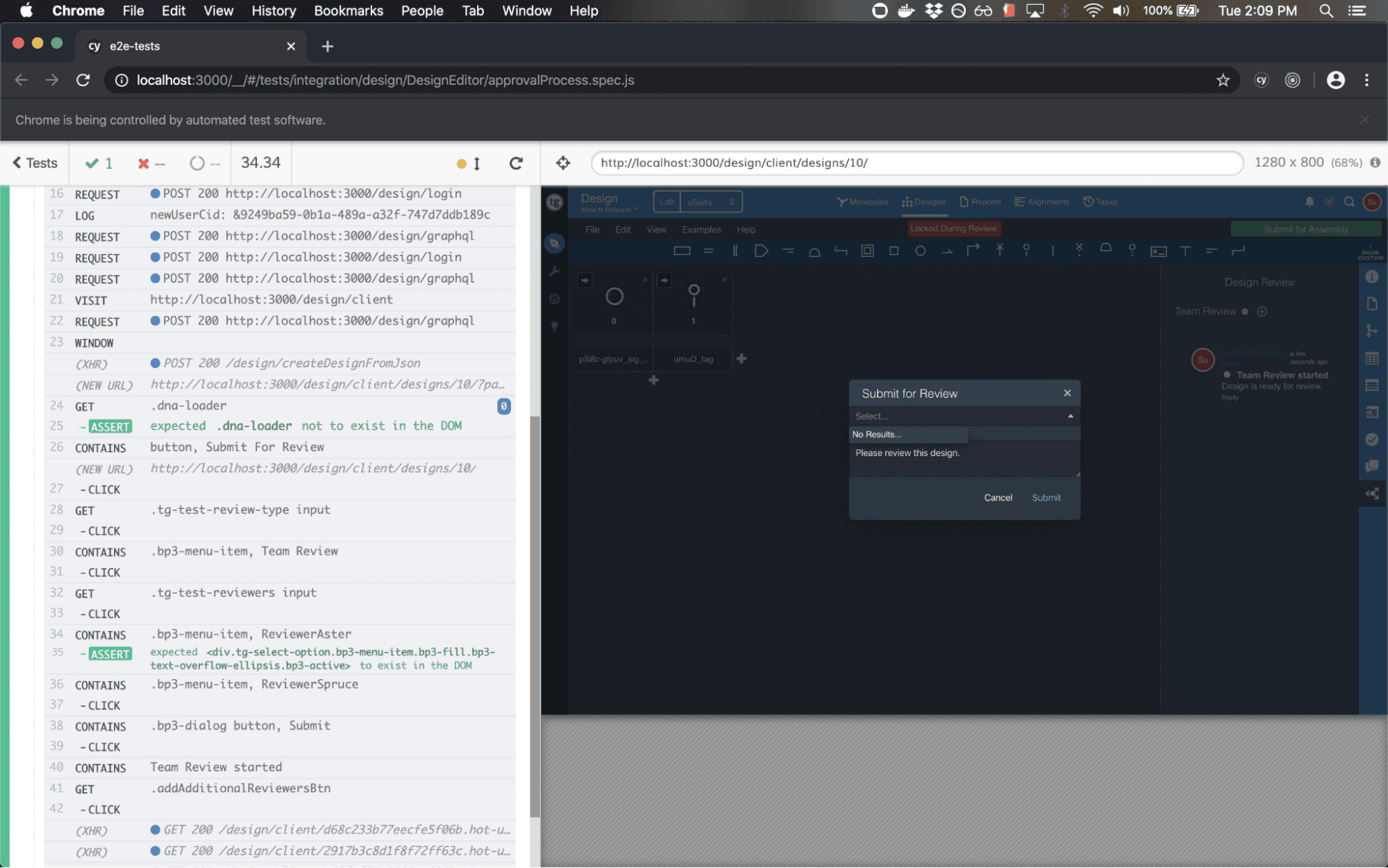Toggle Cypress auto-scrolling indicator
Screen dimensions: 1388x868
pos(469,163)
